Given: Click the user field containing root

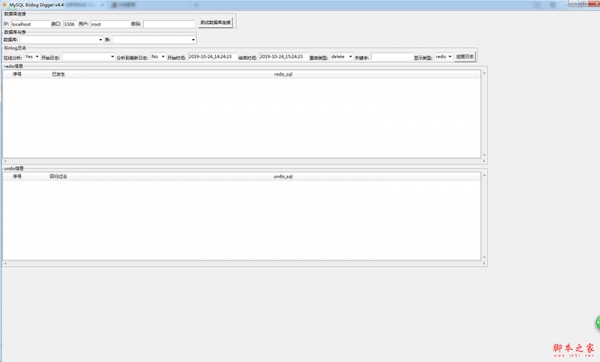Looking at the screenshot, I should 110,24.
